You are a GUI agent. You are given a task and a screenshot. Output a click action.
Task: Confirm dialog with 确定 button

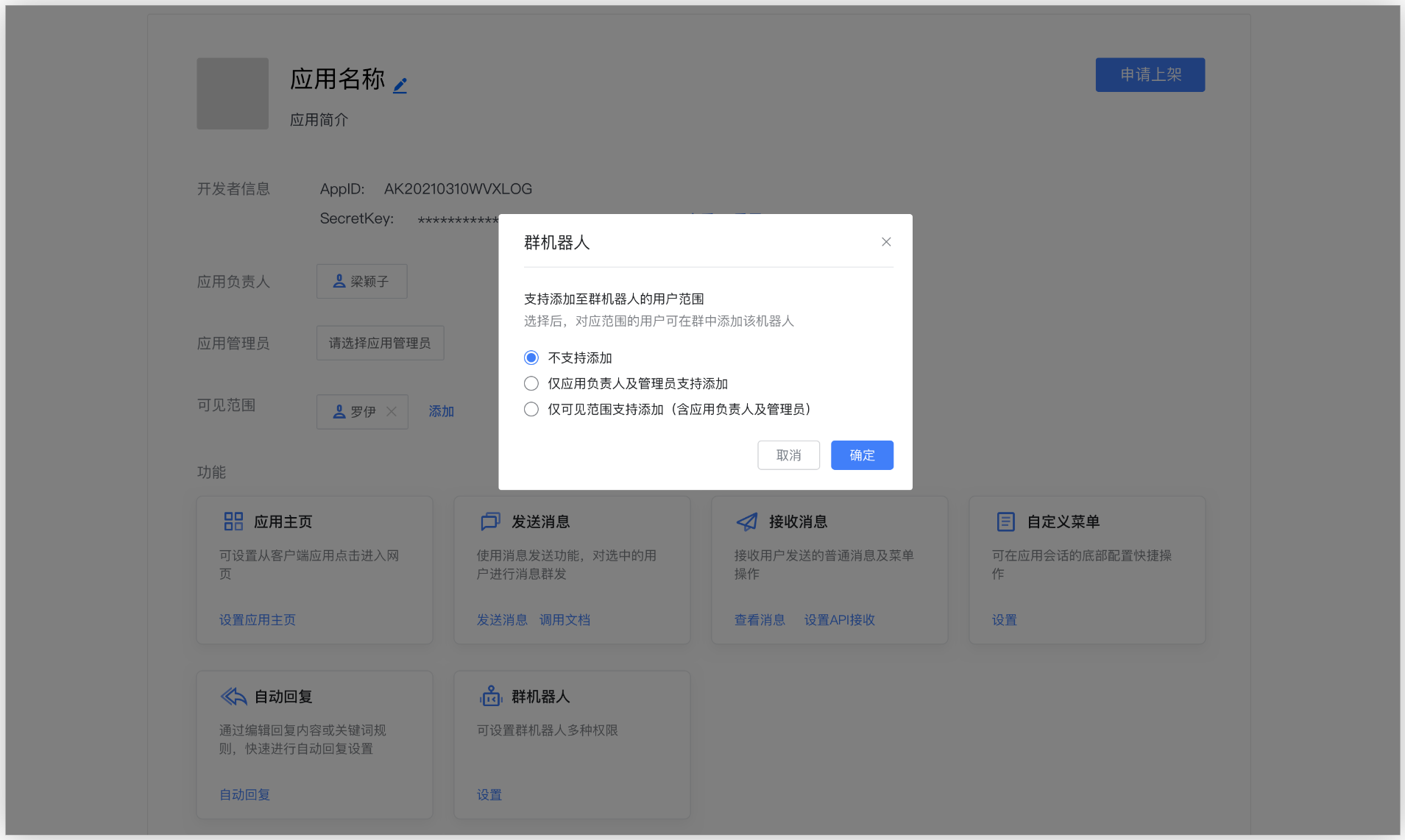(x=861, y=455)
